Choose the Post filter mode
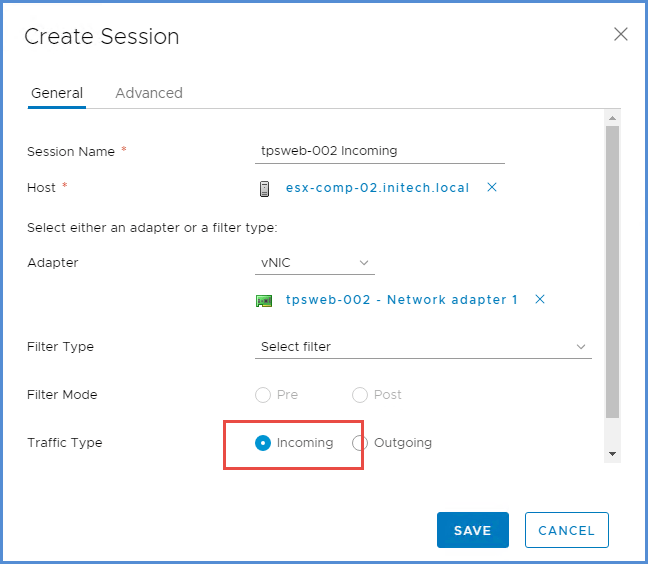This screenshot has height=564, width=648. (x=360, y=395)
